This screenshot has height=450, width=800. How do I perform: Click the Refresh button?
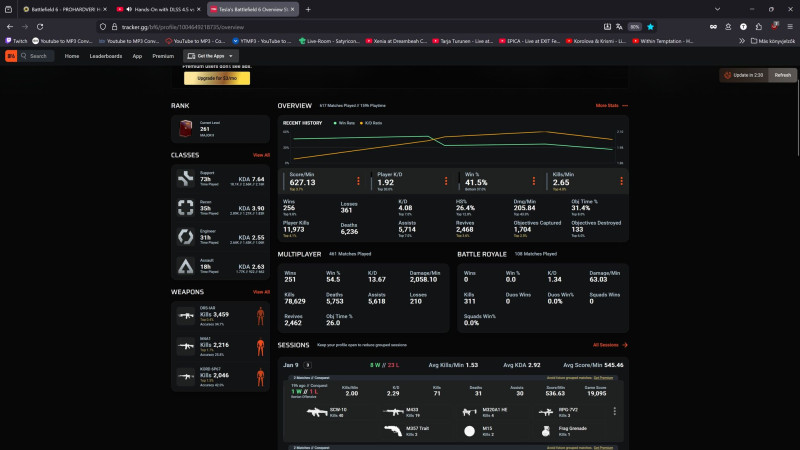[782, 75]
